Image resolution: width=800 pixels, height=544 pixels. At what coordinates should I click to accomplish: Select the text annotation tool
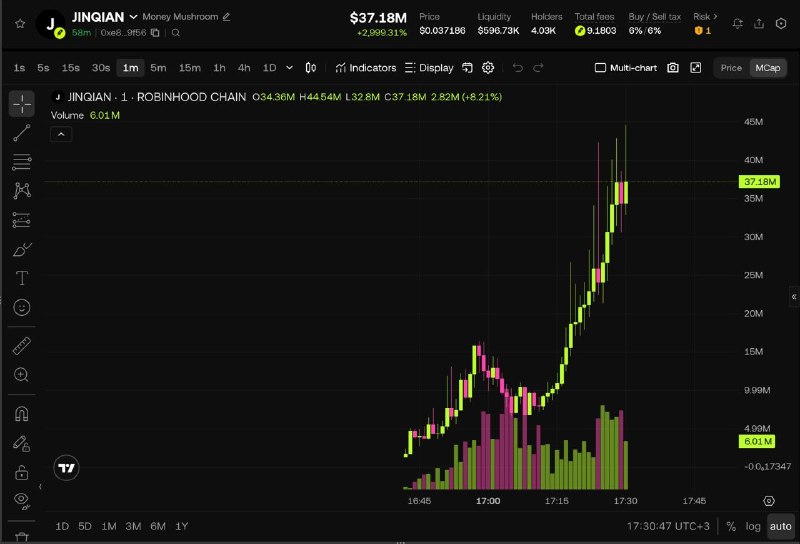coord(21,278)
